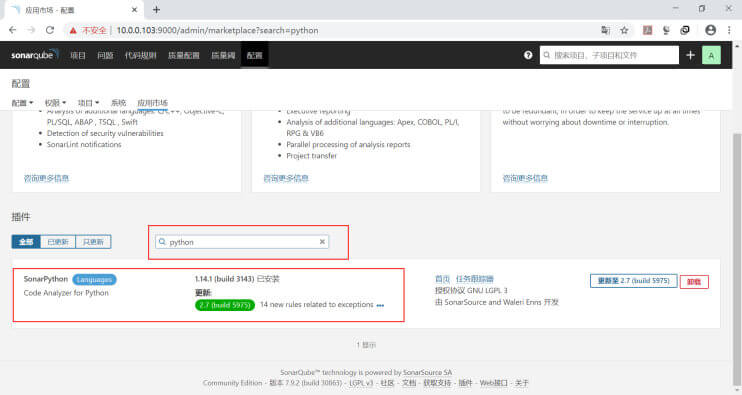
Task: Reload the page with refresh icon
Action: point(50,30)
